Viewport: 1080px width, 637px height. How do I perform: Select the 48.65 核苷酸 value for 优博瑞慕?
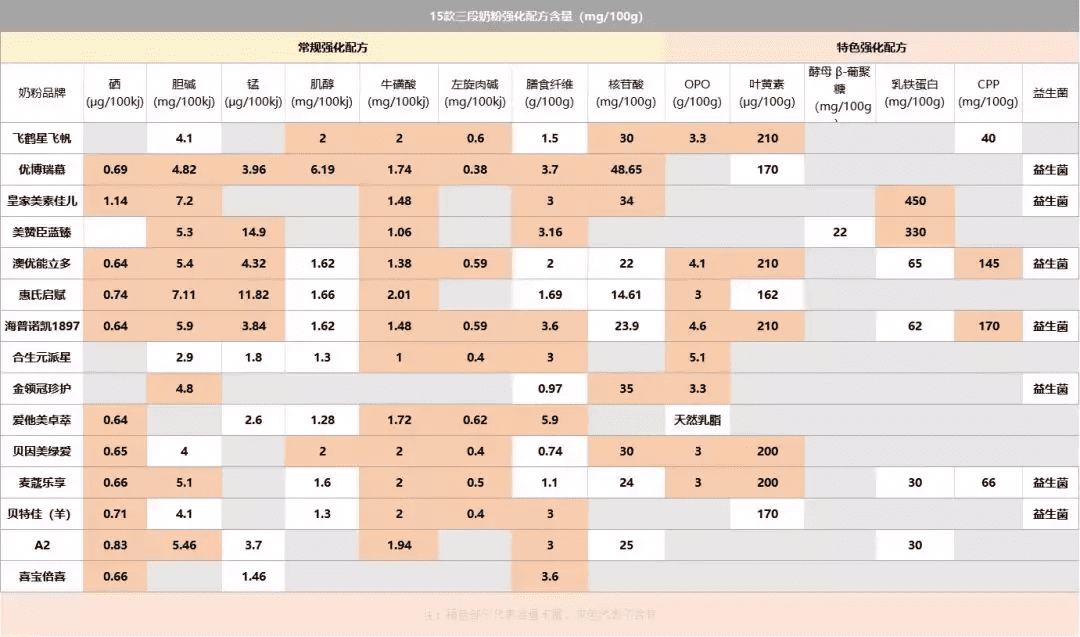tap(626, 169)
